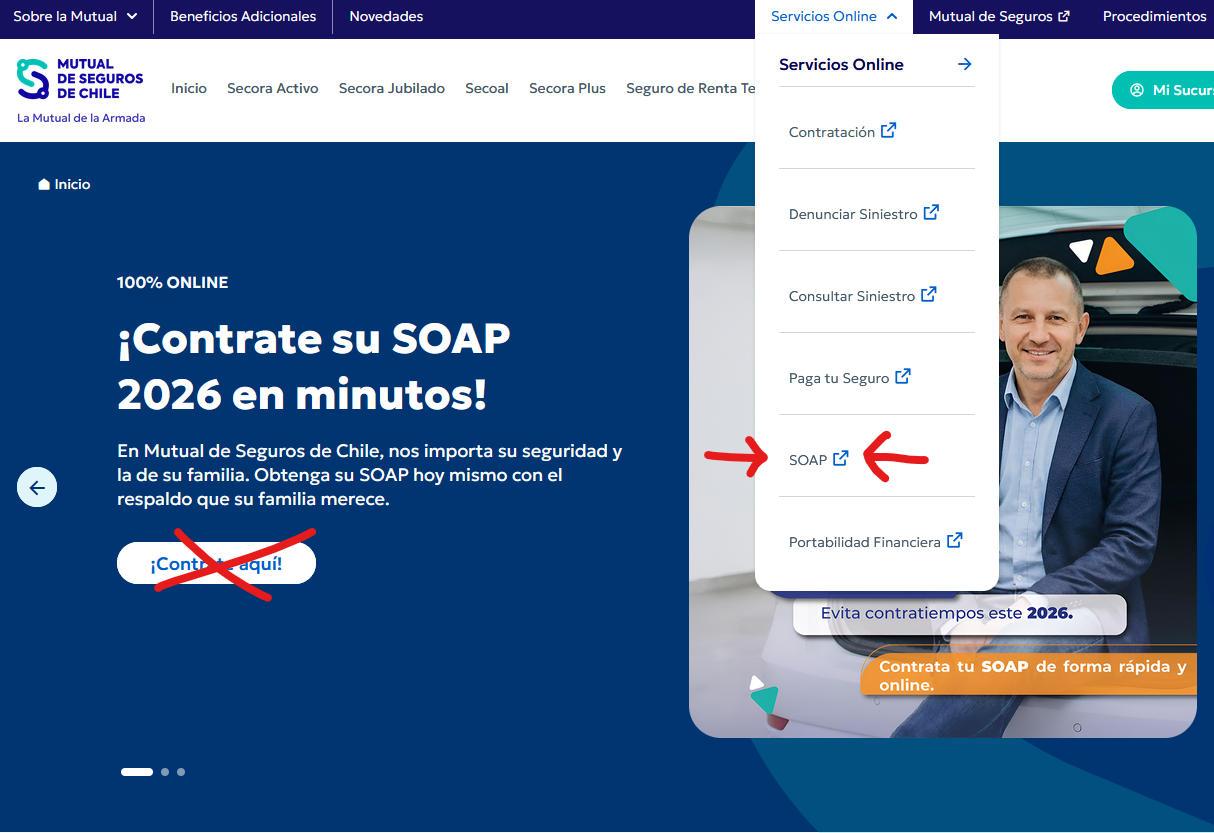This screenshot has height=833, width=1214.
Task: Click the previous slide arrow button
Action: pyautogui.click(x=37, y=488)
